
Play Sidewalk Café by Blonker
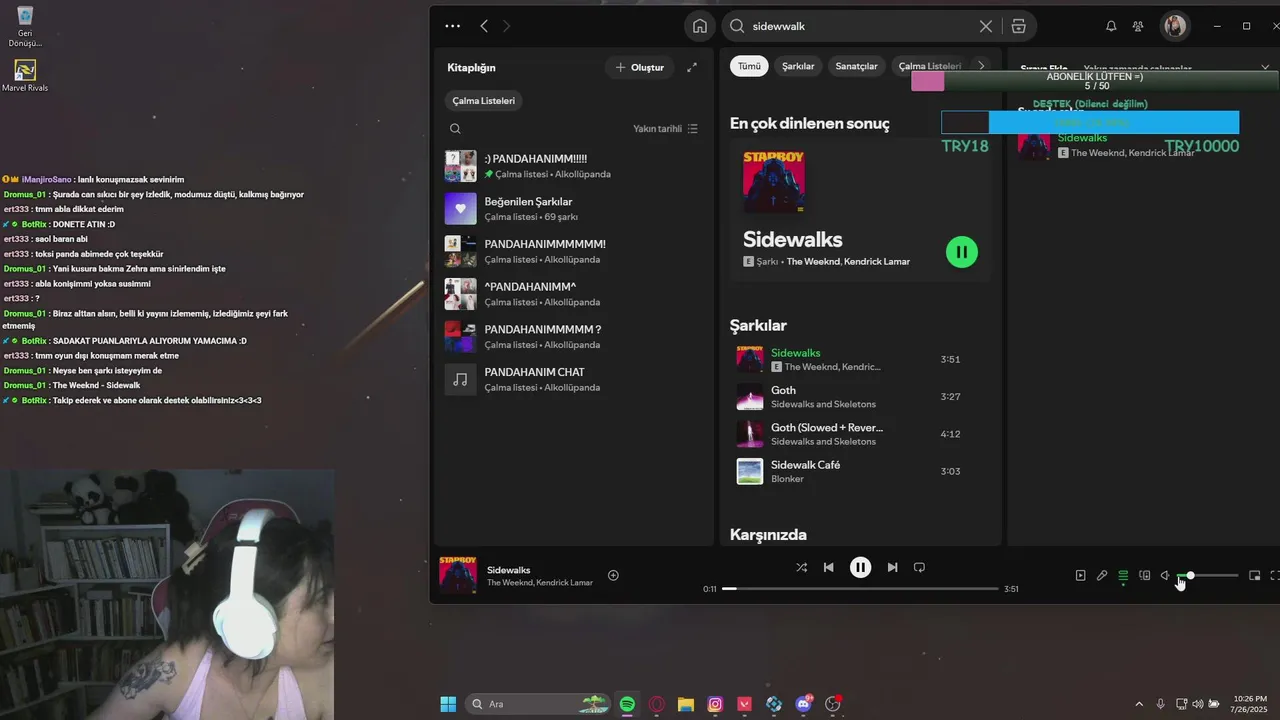tap(861, 471)
